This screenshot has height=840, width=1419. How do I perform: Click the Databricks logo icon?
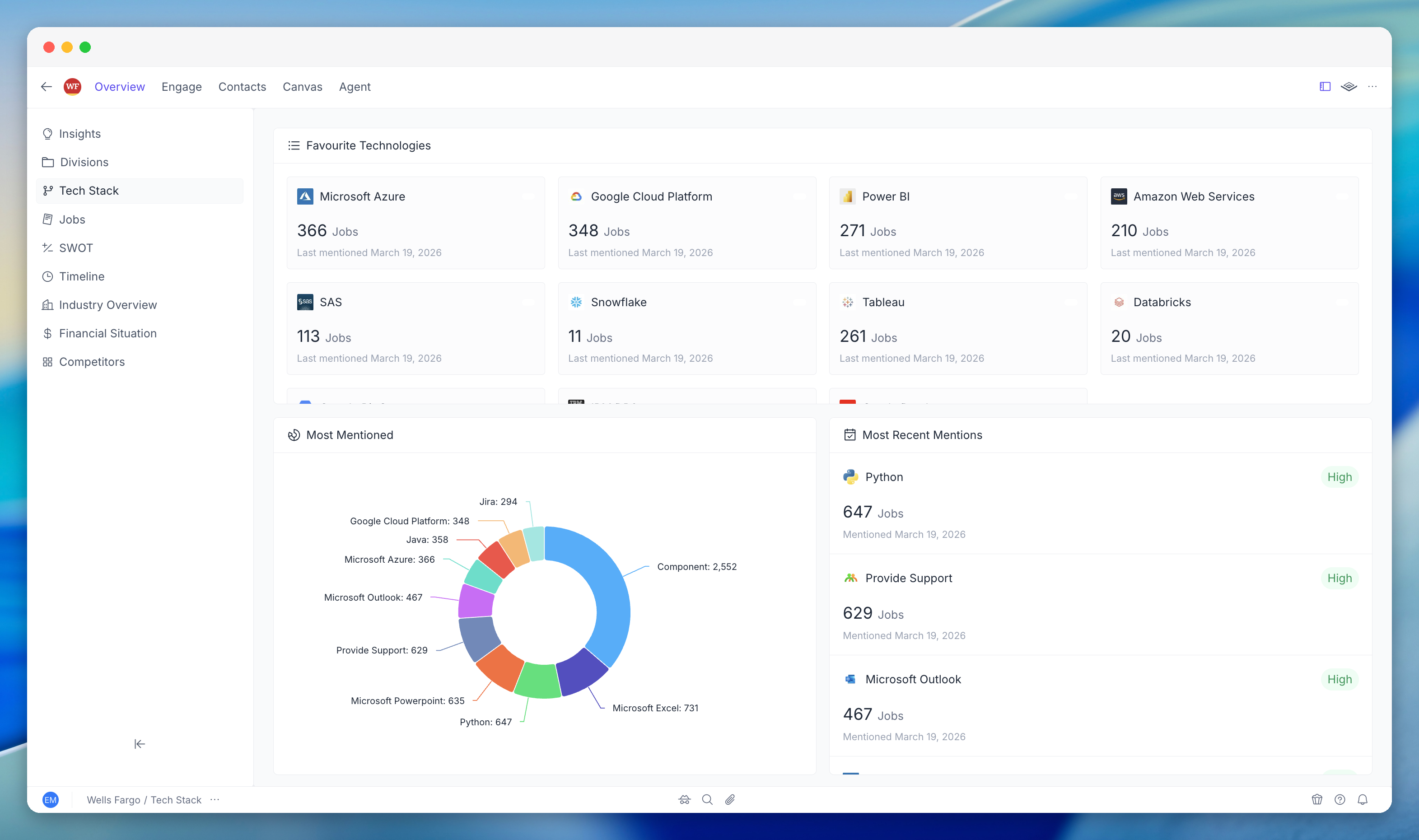pos(1119,302)
